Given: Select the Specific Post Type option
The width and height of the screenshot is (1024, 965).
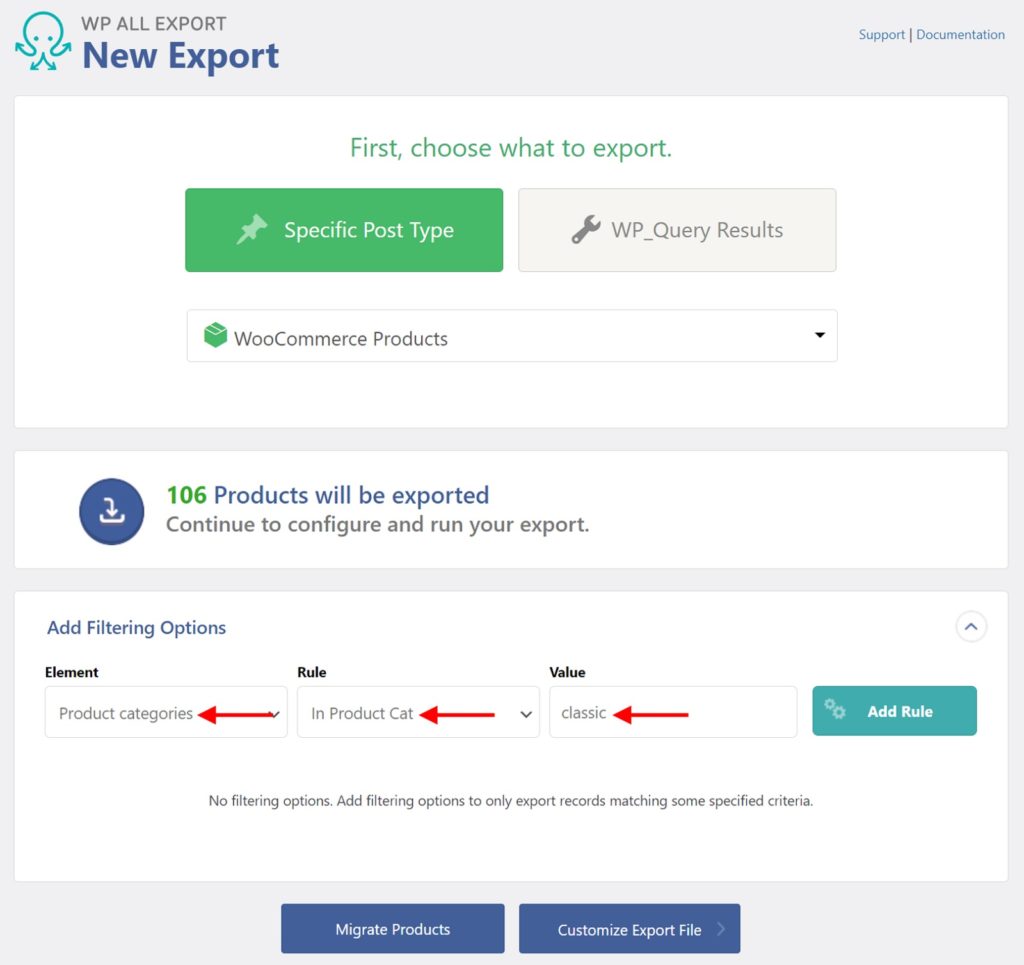Looking at the screenshot, I should click(344, 229).
